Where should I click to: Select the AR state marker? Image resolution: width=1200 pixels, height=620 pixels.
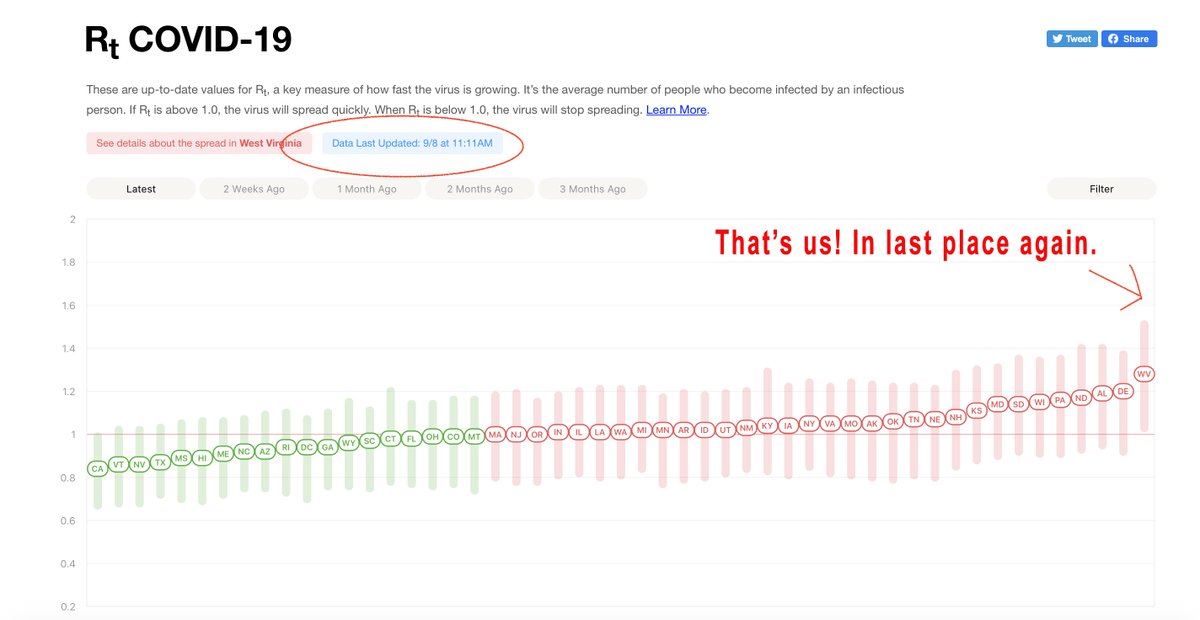click(684, 430)
